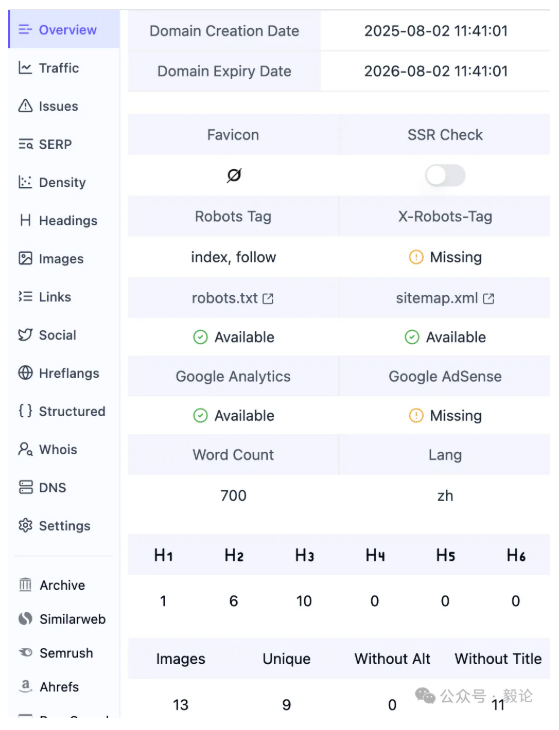This screenshot has width=559, height=730.
Task: Click the Structured curly braces icon
Action: pyautogui.click(x=25, y=411)
